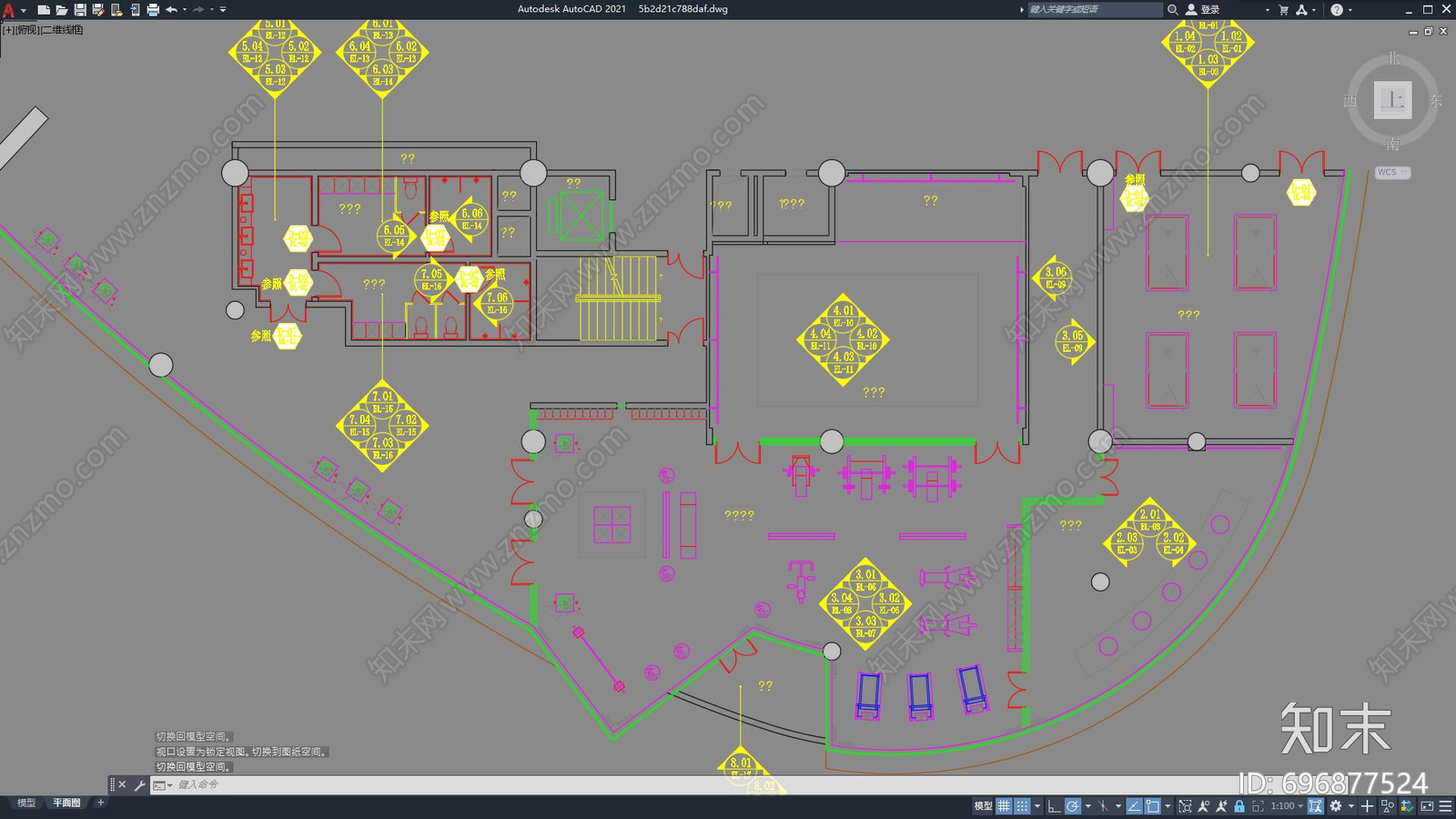The width and height of the screenshot is (1456, 819).
Task: Open the status bar customization menu
Action: coord(1445,806)
